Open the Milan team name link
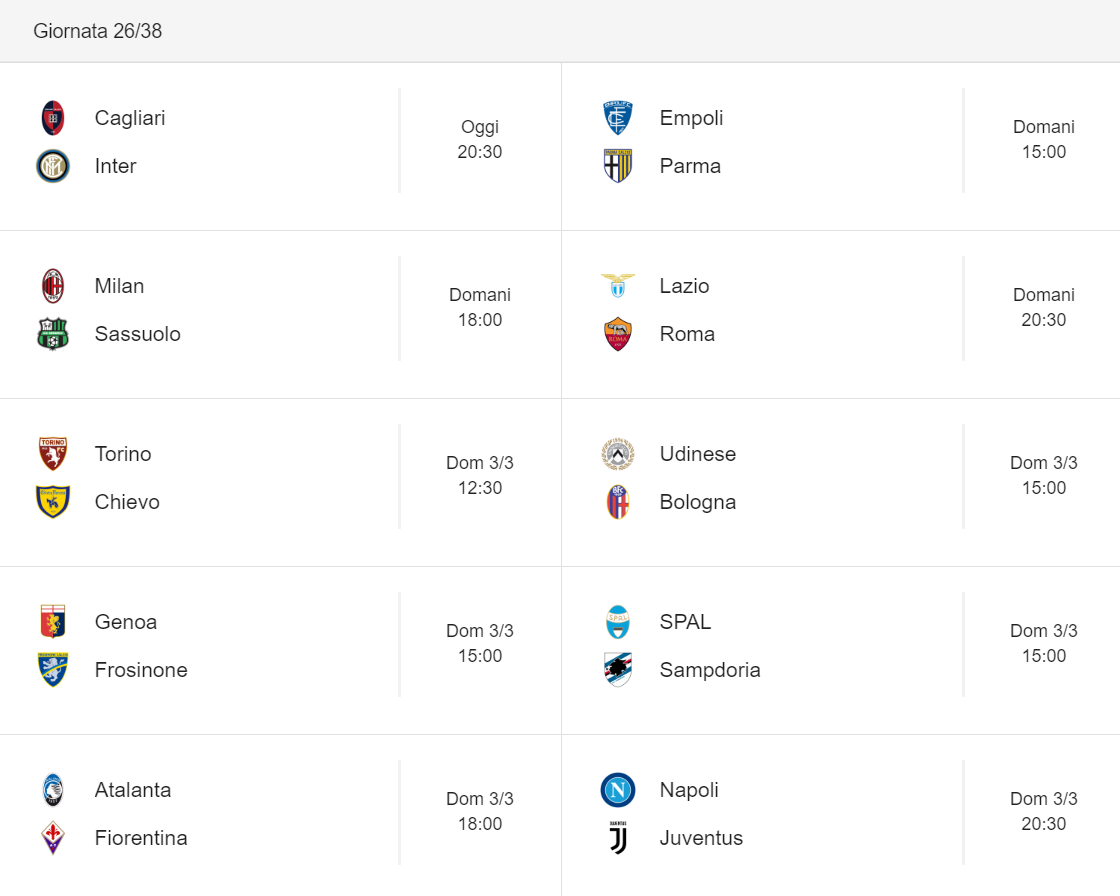This screenshot has width=1120, height=896. [119, 286]
